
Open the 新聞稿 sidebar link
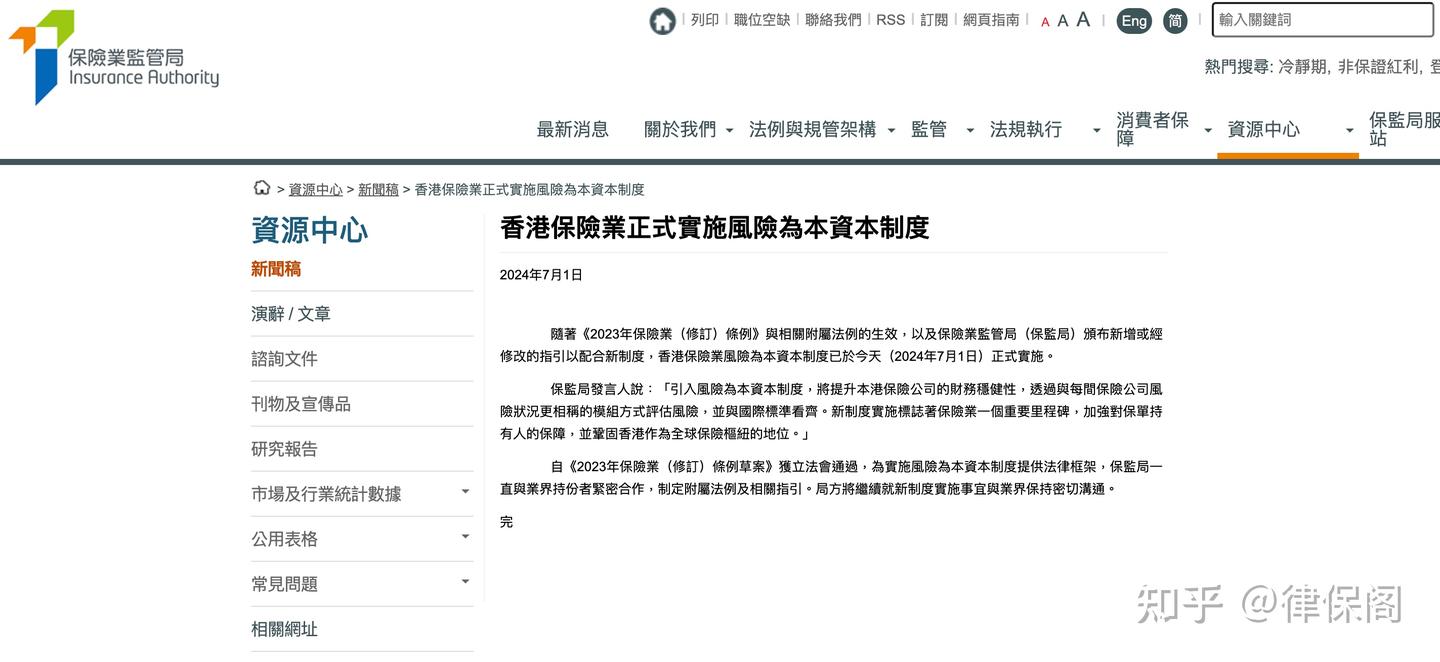pos(276,268)
